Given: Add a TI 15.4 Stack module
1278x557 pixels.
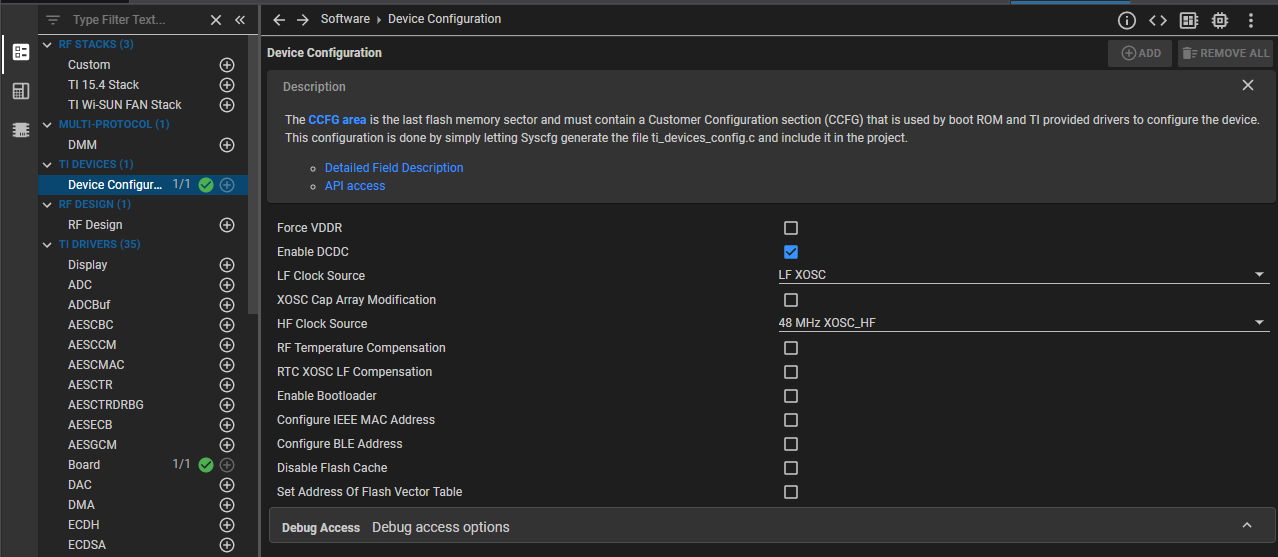Looking at the screenshot, I should (x=227, y=85).
